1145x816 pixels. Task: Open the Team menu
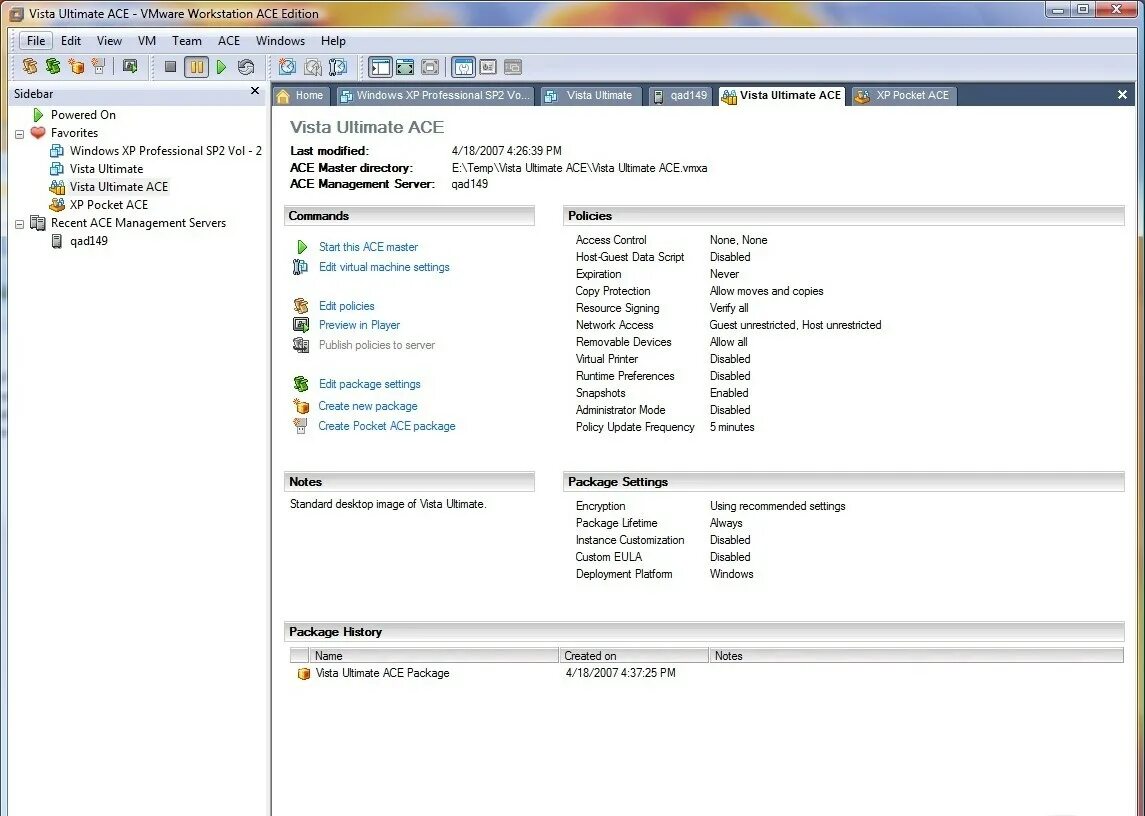coord(187,41)
